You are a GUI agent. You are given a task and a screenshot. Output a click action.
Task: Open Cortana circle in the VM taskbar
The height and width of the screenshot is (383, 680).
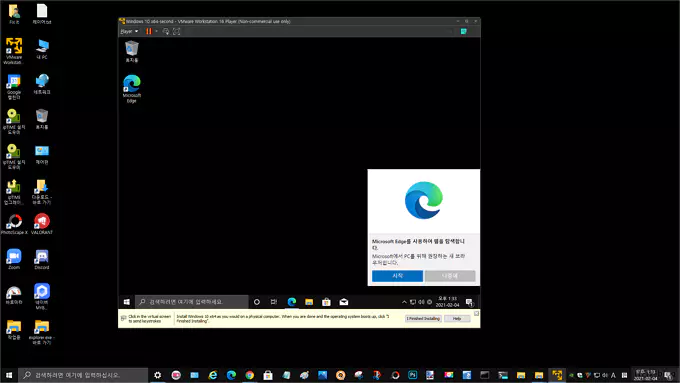click(257, 302)
